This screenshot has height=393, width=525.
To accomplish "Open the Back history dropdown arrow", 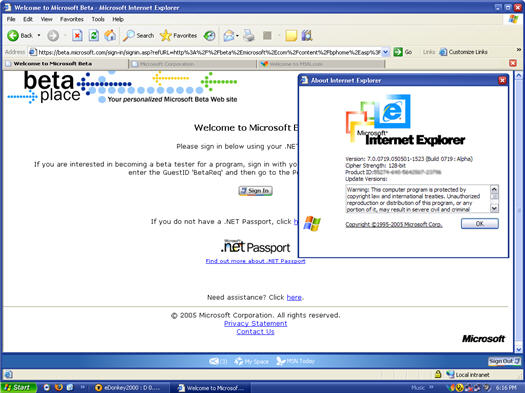I will click(x=39, y=35).
